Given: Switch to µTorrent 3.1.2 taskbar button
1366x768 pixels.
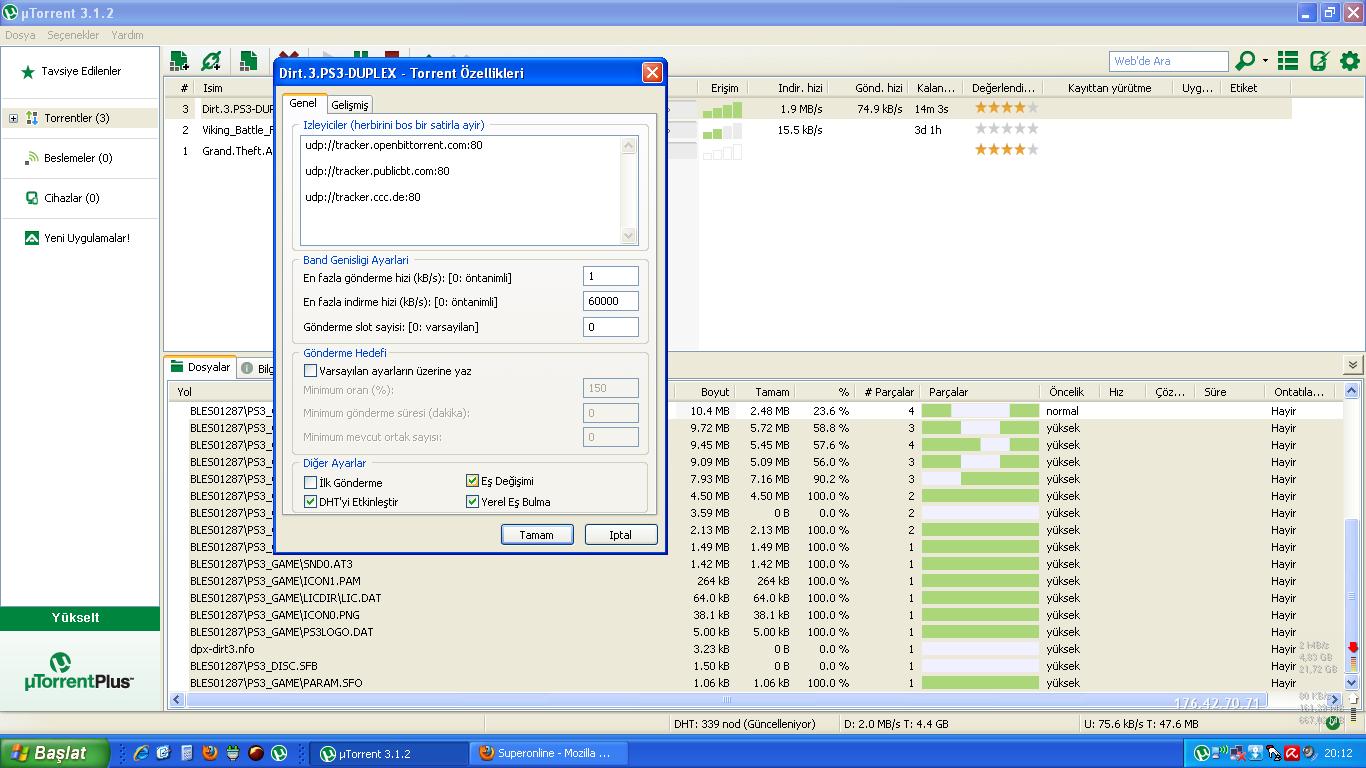Looking at the screenshot, I should click(x=390, y=753).
